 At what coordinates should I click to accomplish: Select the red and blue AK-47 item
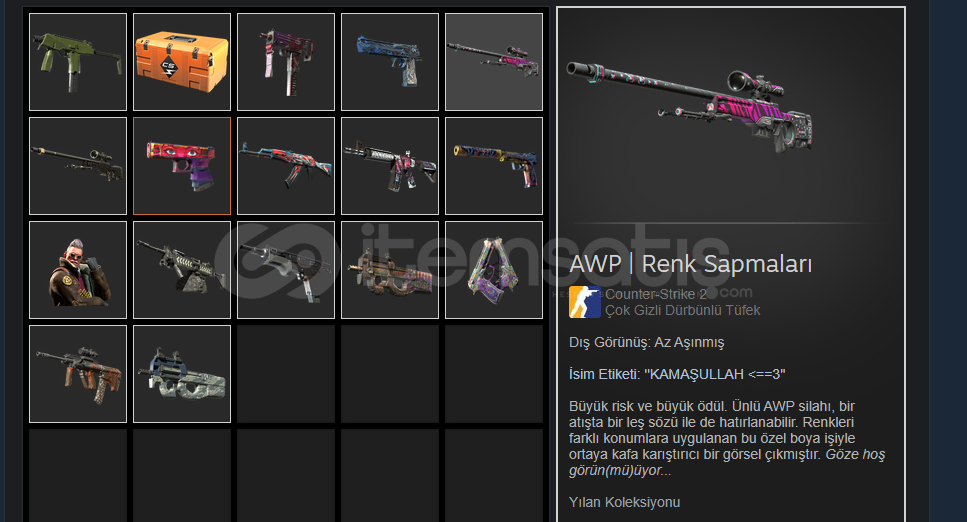click(286, 166)
